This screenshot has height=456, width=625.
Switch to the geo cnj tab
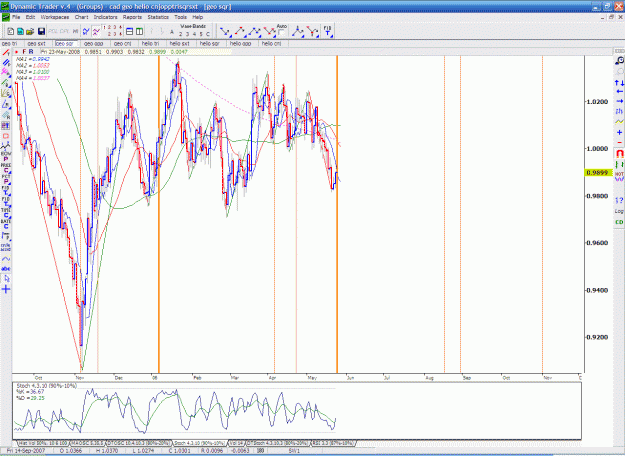[122, 43]
